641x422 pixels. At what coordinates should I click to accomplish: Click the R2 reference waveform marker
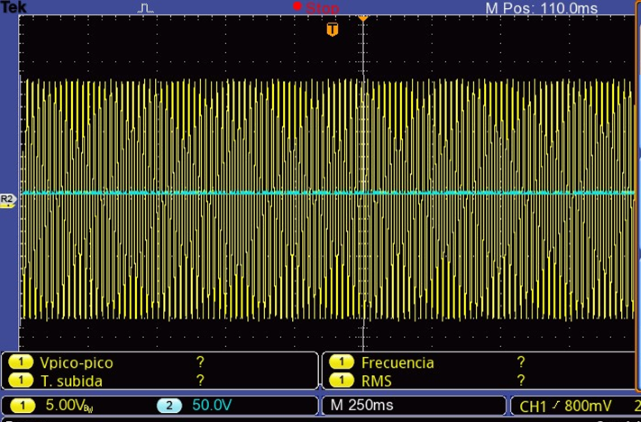pos(7,199)
